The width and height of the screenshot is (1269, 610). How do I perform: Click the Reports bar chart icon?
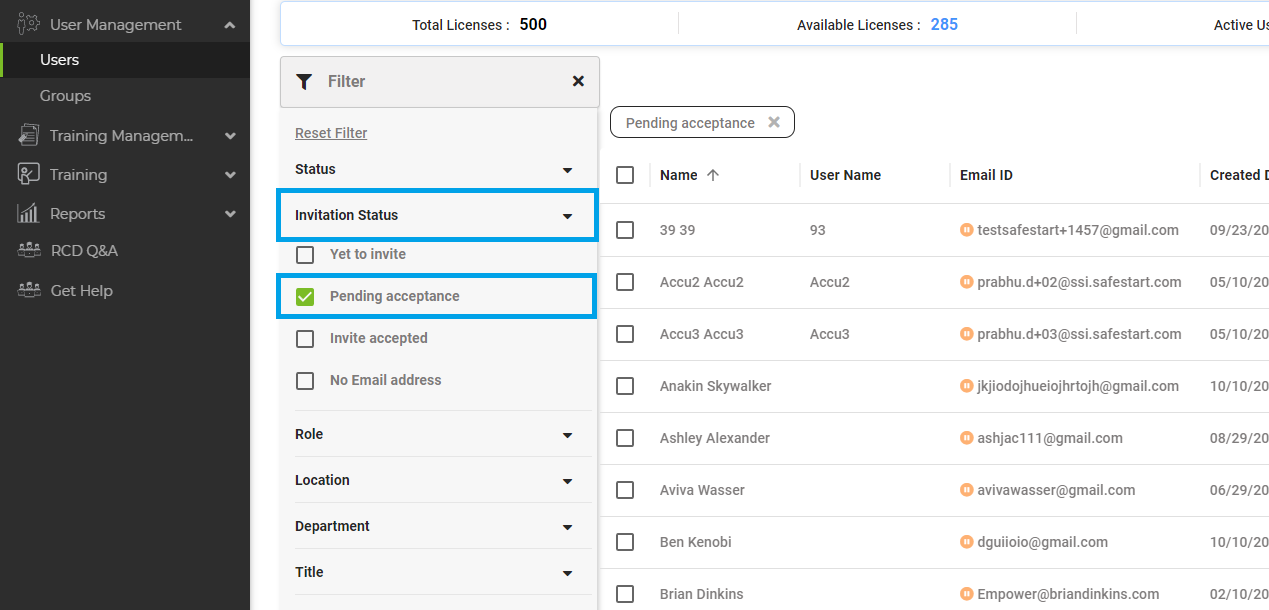tap(29, 213)
